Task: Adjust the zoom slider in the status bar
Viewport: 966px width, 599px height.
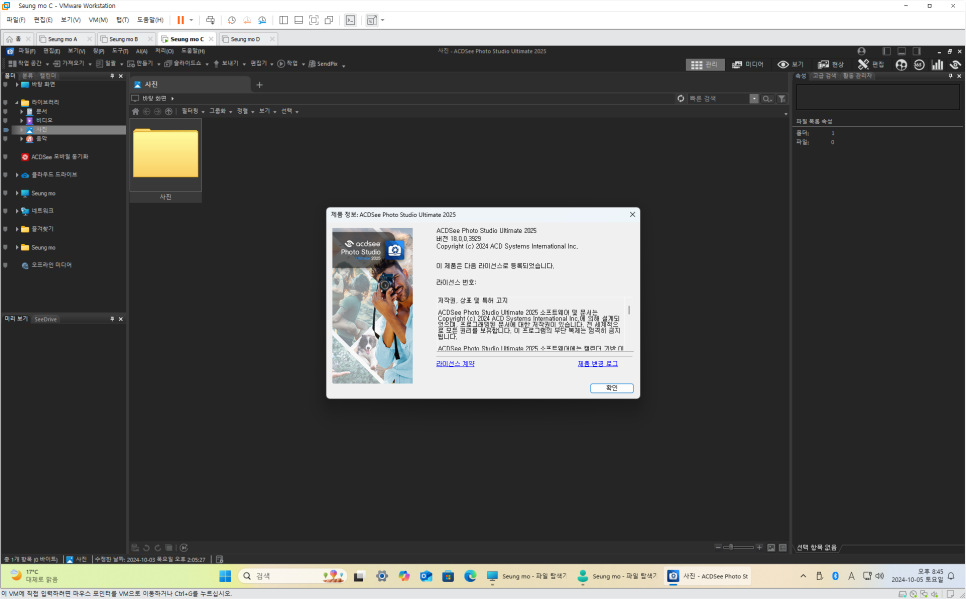Action: (731, 547)
